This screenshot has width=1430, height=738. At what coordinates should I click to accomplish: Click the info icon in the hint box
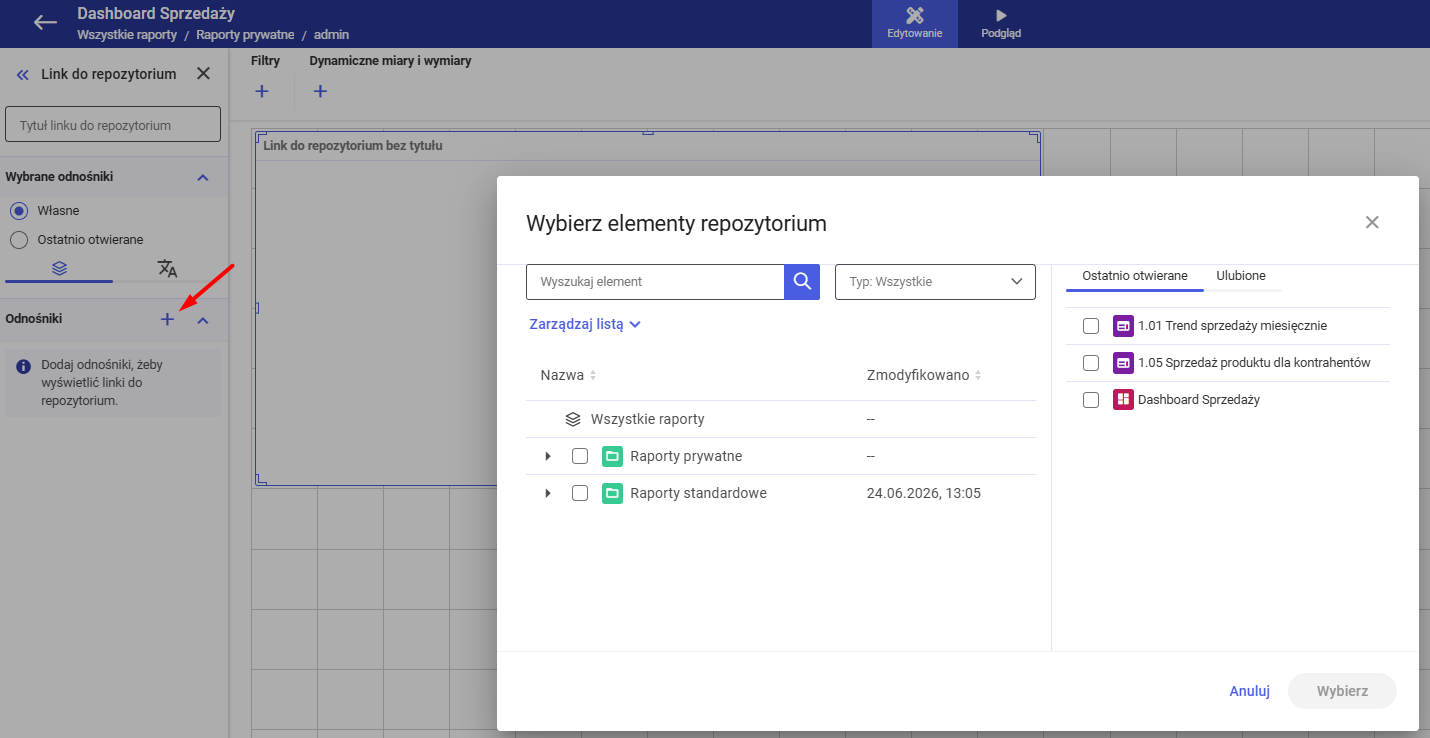click(24, 366)
